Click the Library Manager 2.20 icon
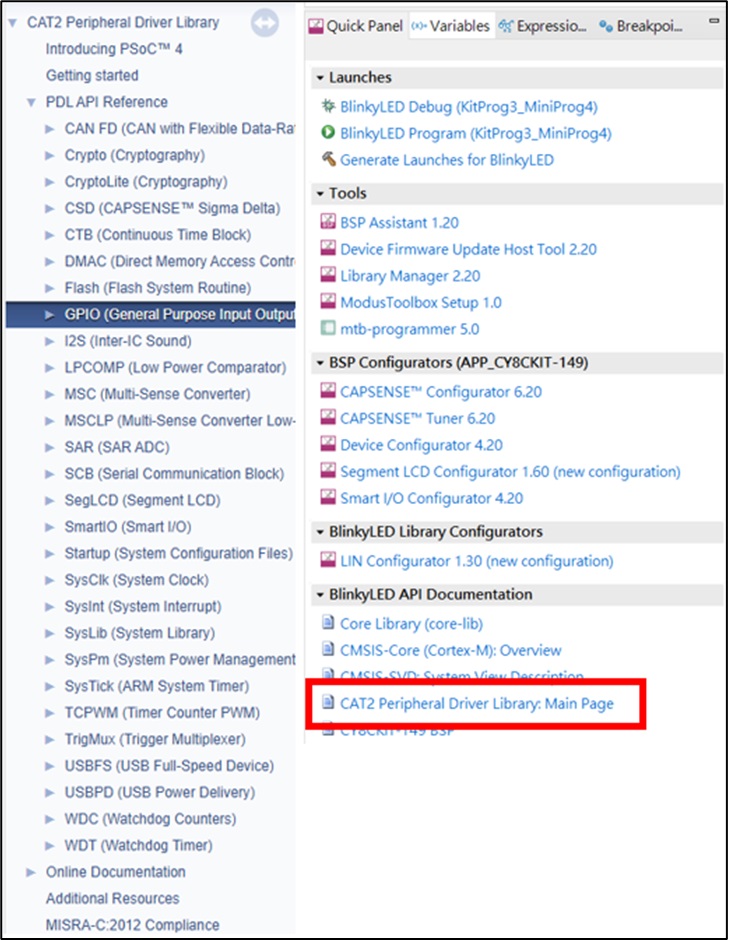 [328, 275]
